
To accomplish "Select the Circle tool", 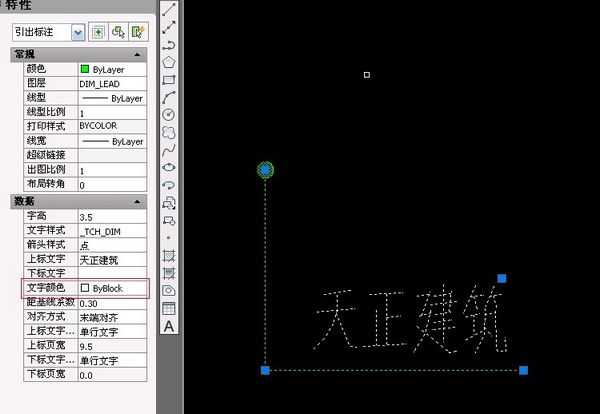I will click(x=169, y=114).
